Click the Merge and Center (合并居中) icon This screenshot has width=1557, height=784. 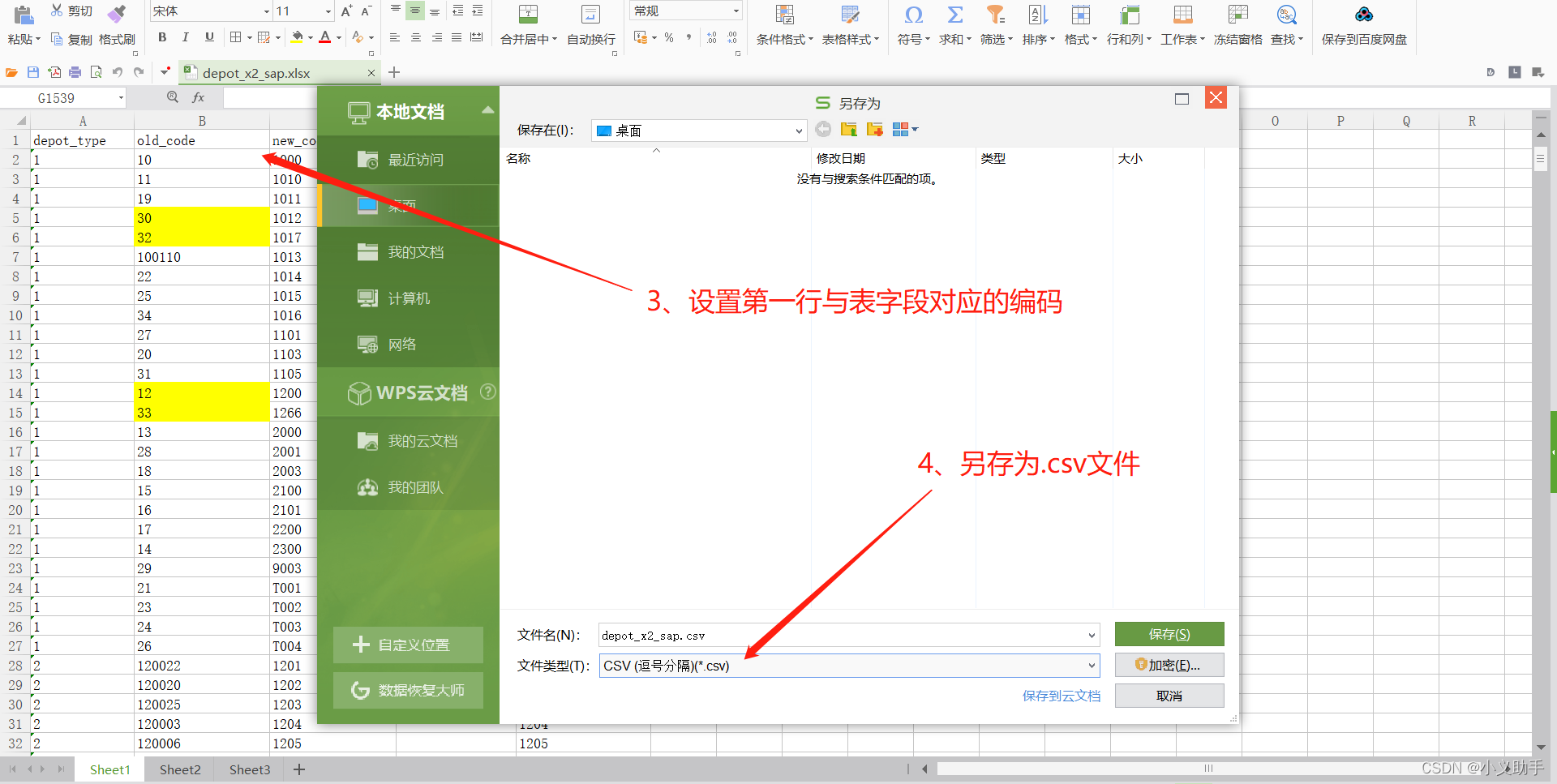pos(528,14)
